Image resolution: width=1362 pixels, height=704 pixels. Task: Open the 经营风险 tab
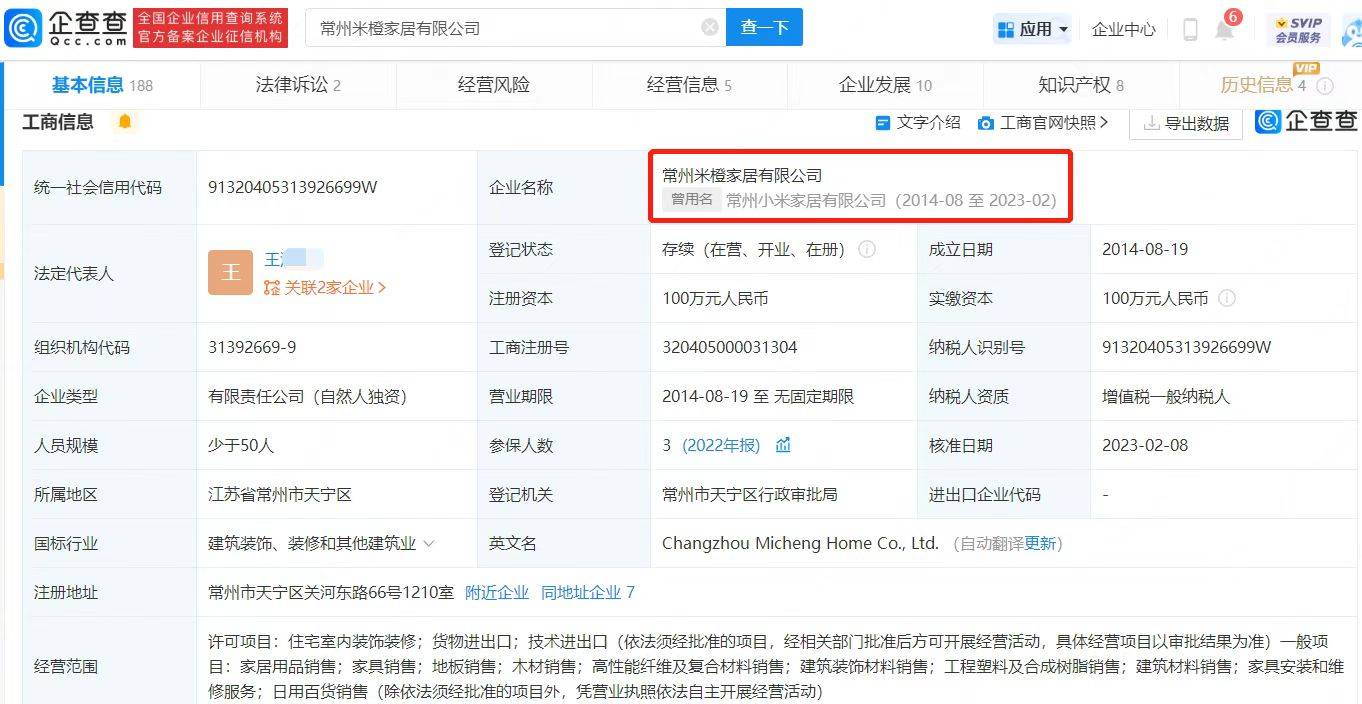(494, 85)
